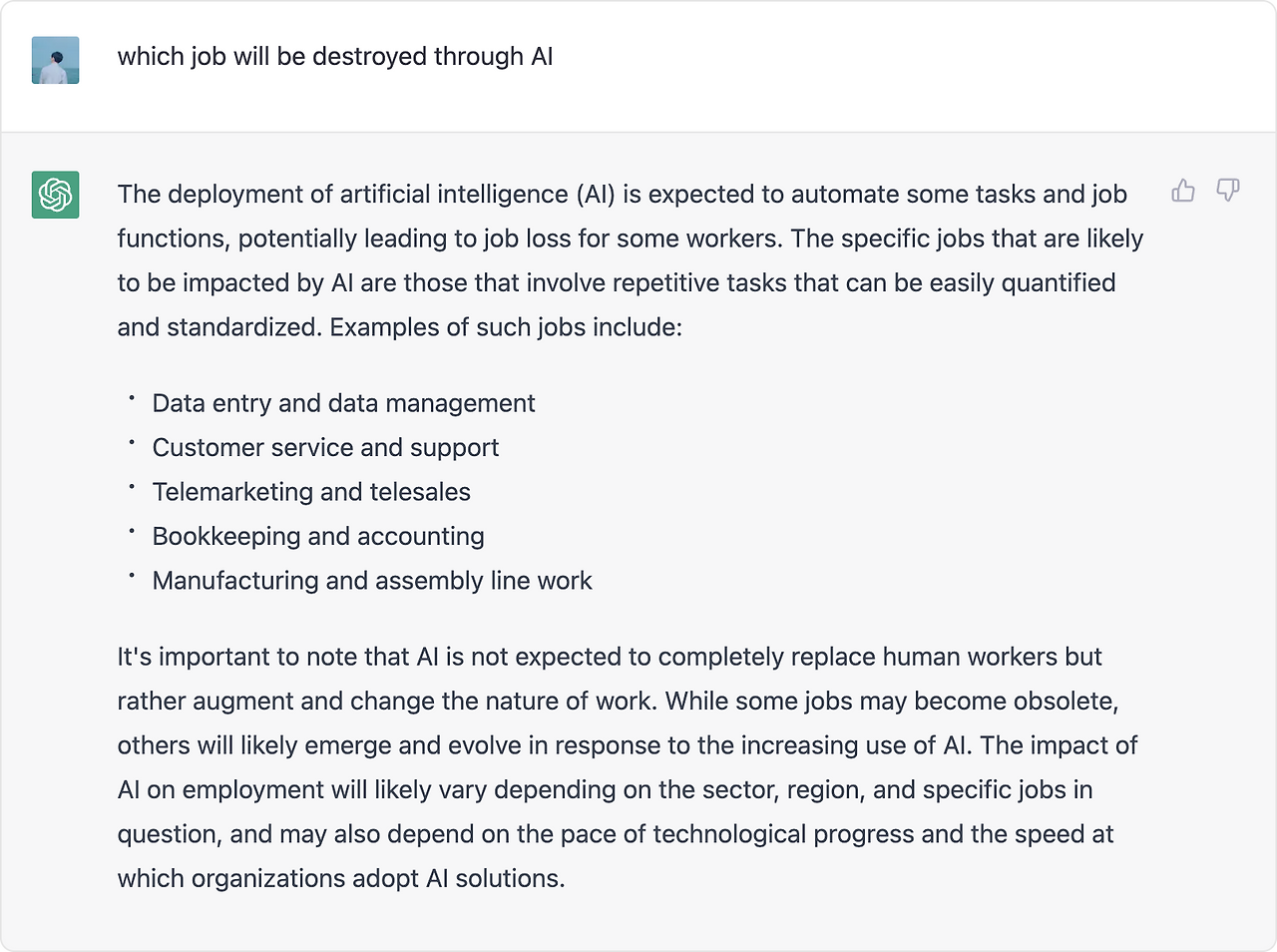Click the bullet before Manufacturing line
The image size is (1277, 952).
131,575
